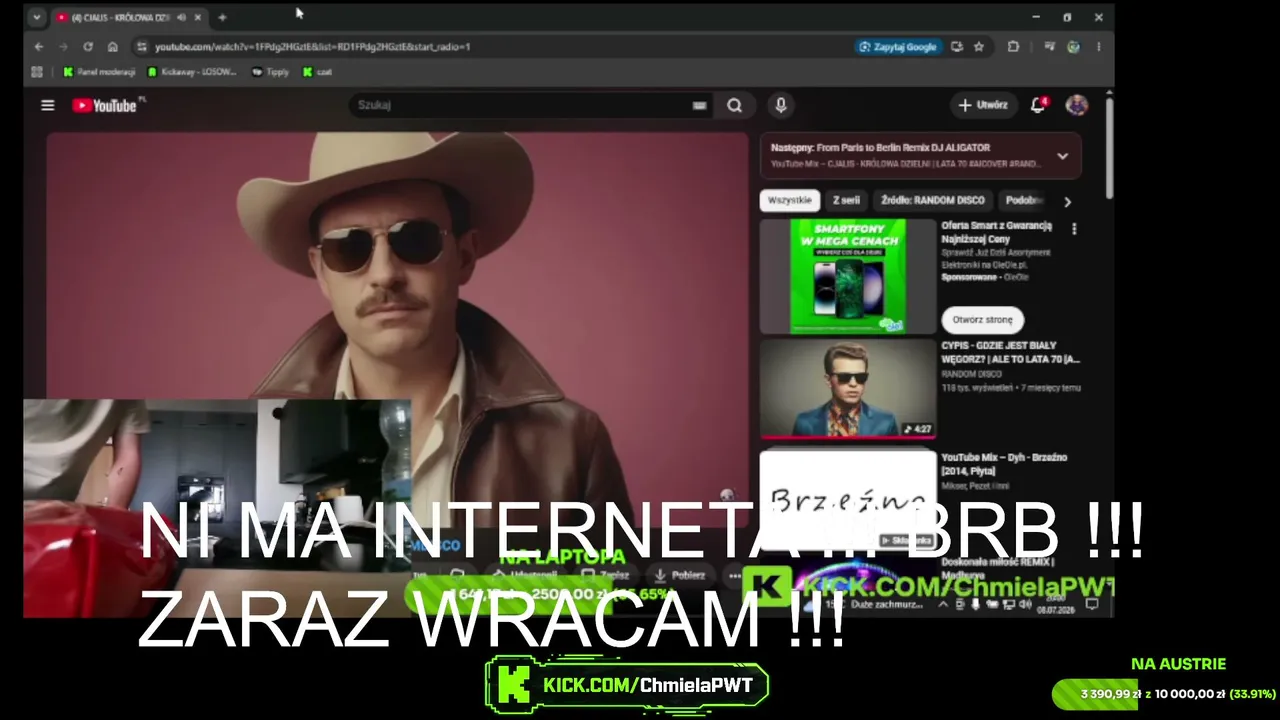Screen dimensions: 1280x720
Task: Click the Zapytaj Google button
Action: pos(898,47)
